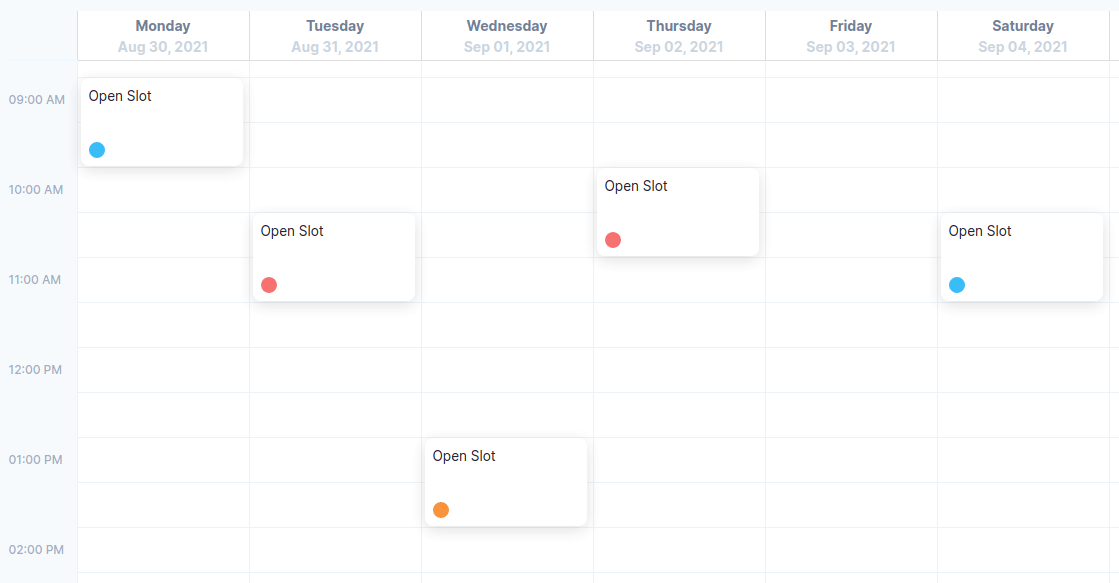
Task: Click the Wednesday Sep 01 header
Action: [506, 35]
